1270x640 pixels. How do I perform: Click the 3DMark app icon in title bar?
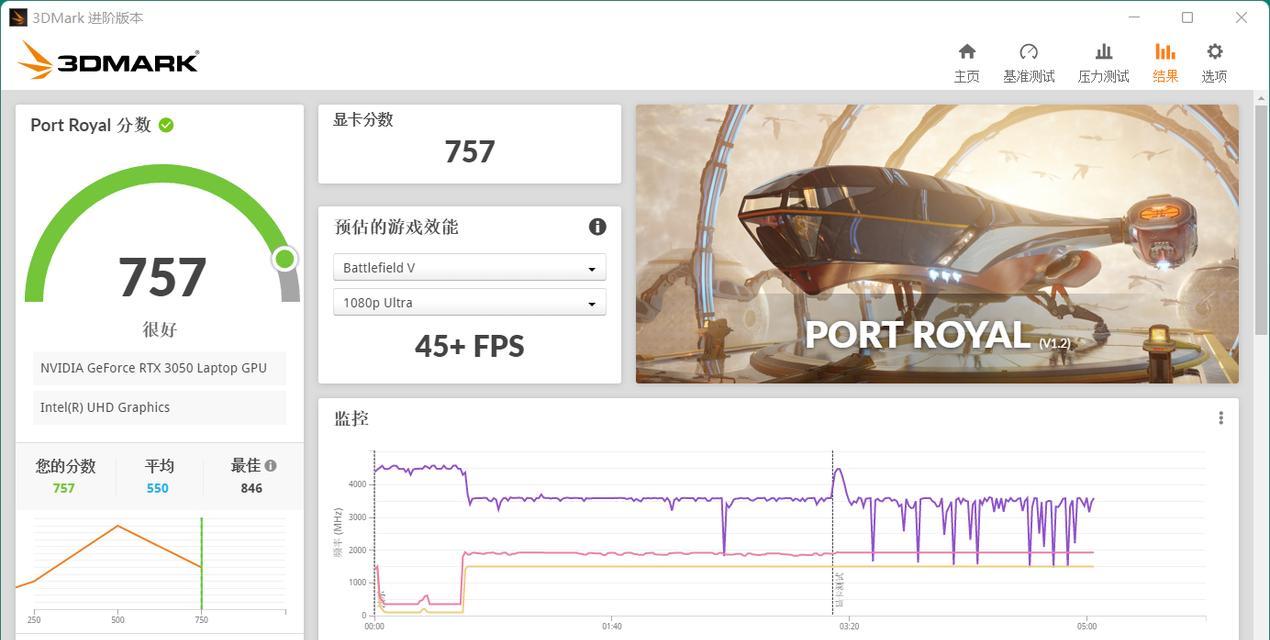pos(18,17)
